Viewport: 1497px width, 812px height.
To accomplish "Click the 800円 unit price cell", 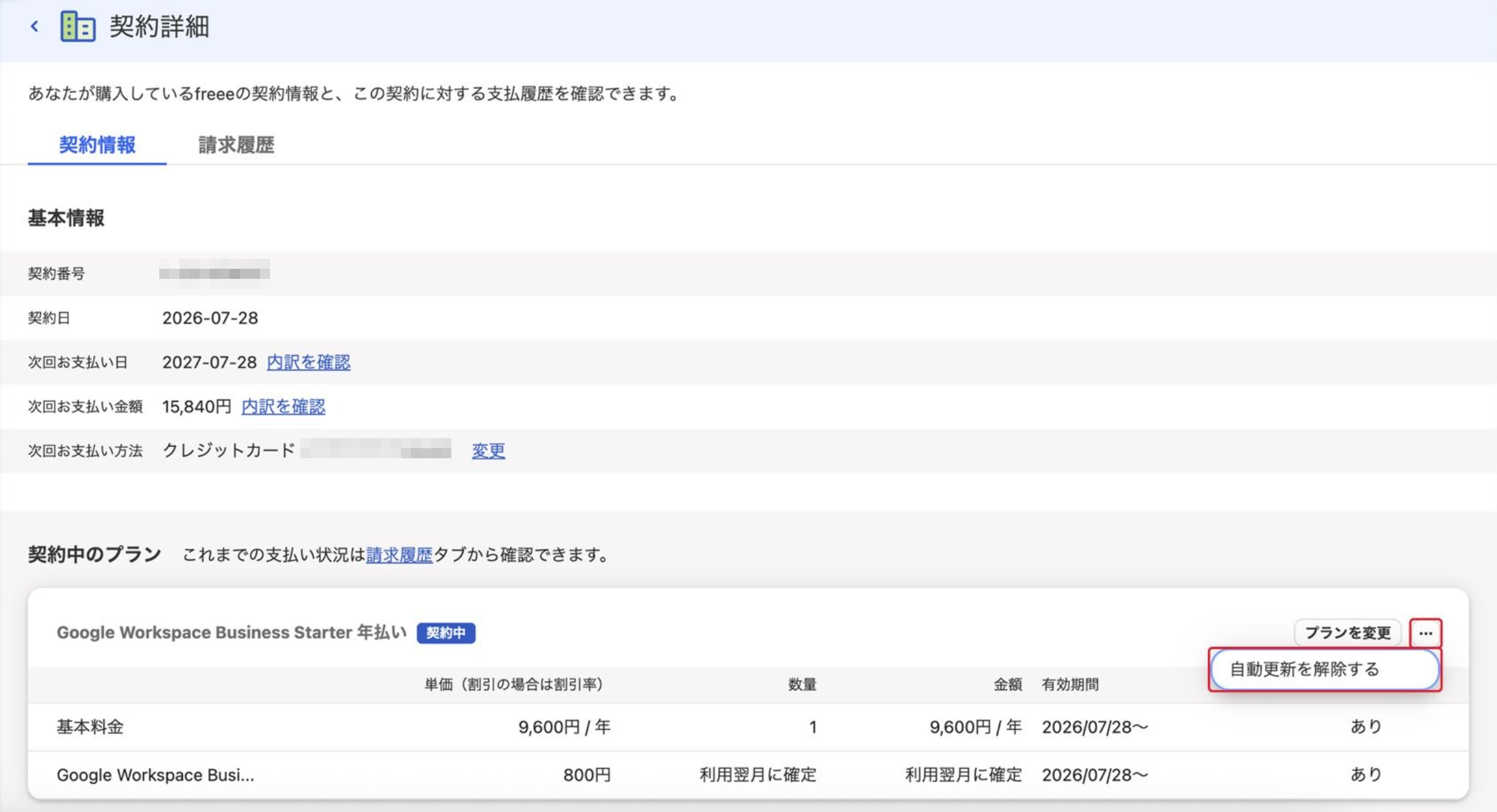I will 587,775.
